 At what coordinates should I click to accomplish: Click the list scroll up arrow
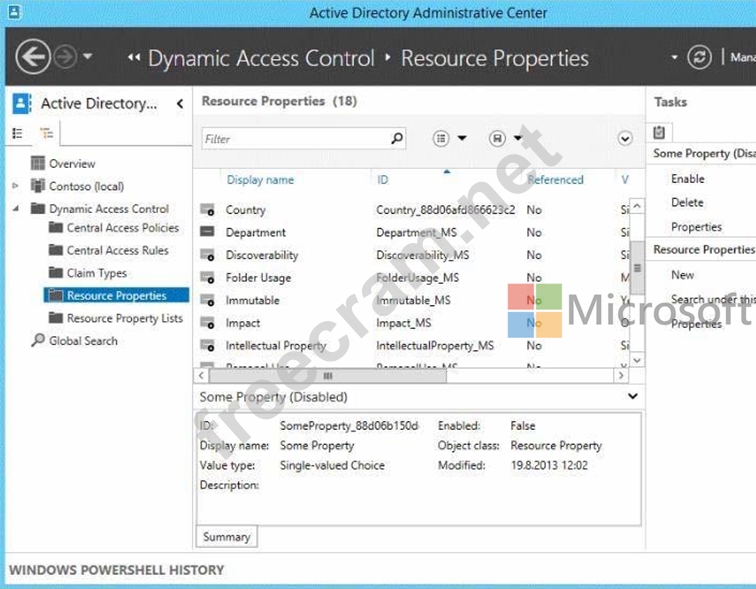637,206
